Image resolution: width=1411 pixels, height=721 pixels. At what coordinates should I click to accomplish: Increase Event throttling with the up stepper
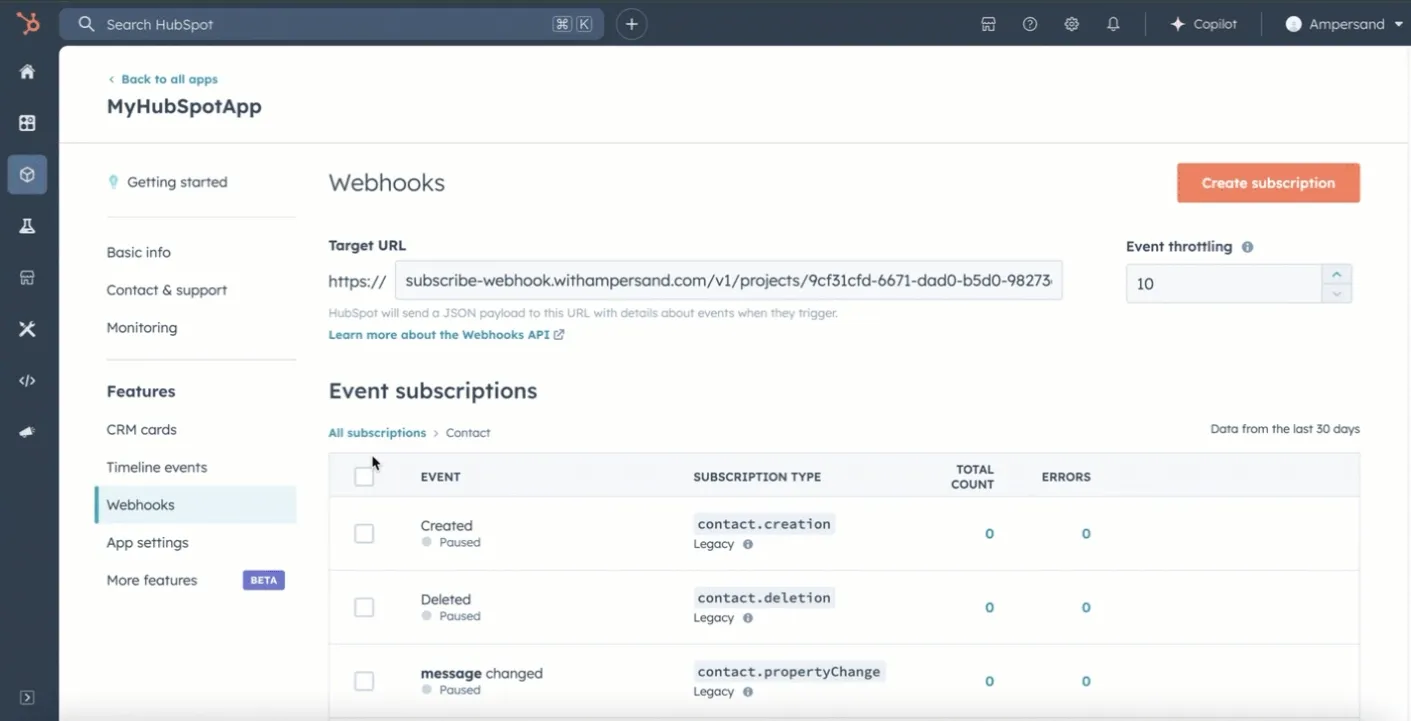(1336, 272)
